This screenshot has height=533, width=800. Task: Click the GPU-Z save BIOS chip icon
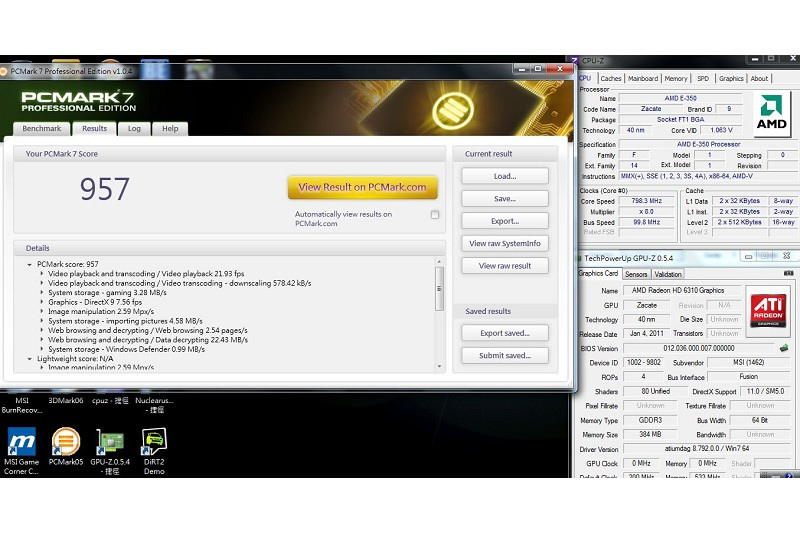click(x=784, y=348)
